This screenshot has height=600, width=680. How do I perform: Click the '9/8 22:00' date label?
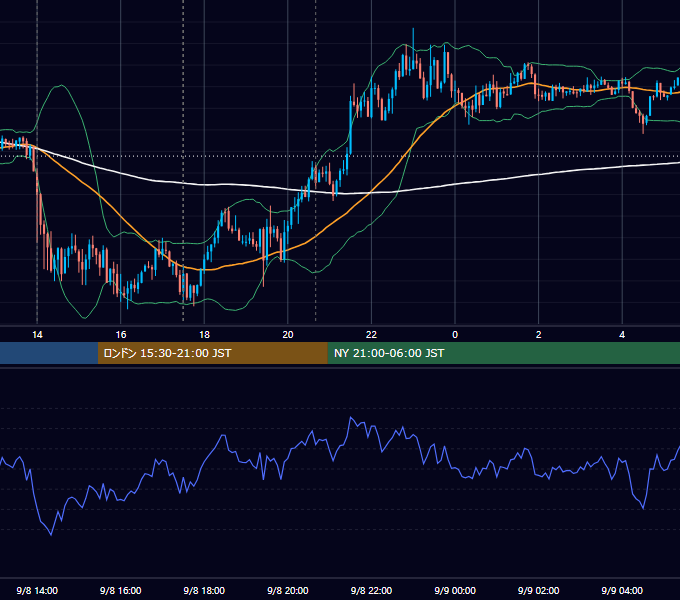click(x=371, y=590)
